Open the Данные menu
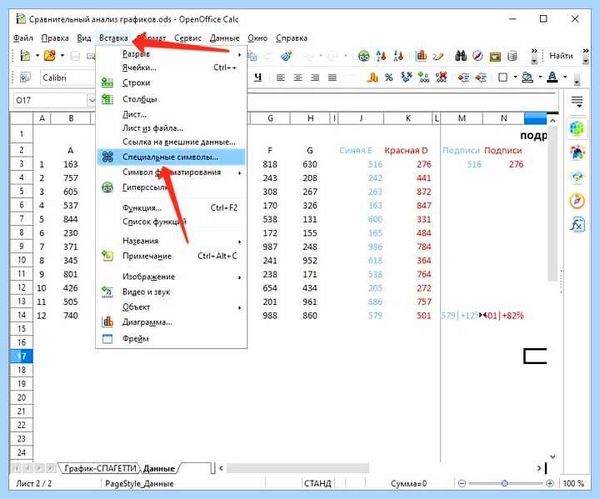Screen dimensions: 600x499 [225, 38]
